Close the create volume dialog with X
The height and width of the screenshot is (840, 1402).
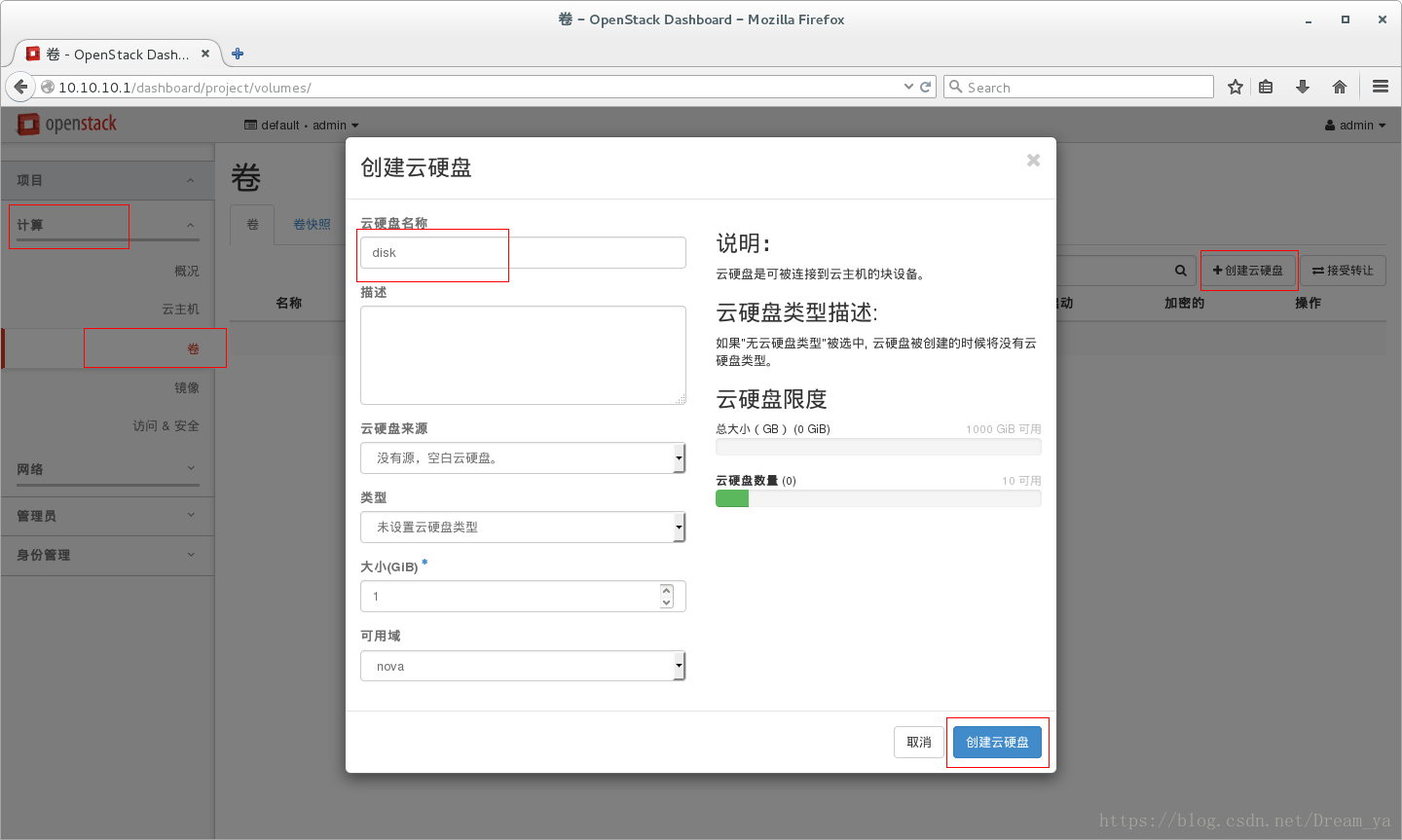1034,161
